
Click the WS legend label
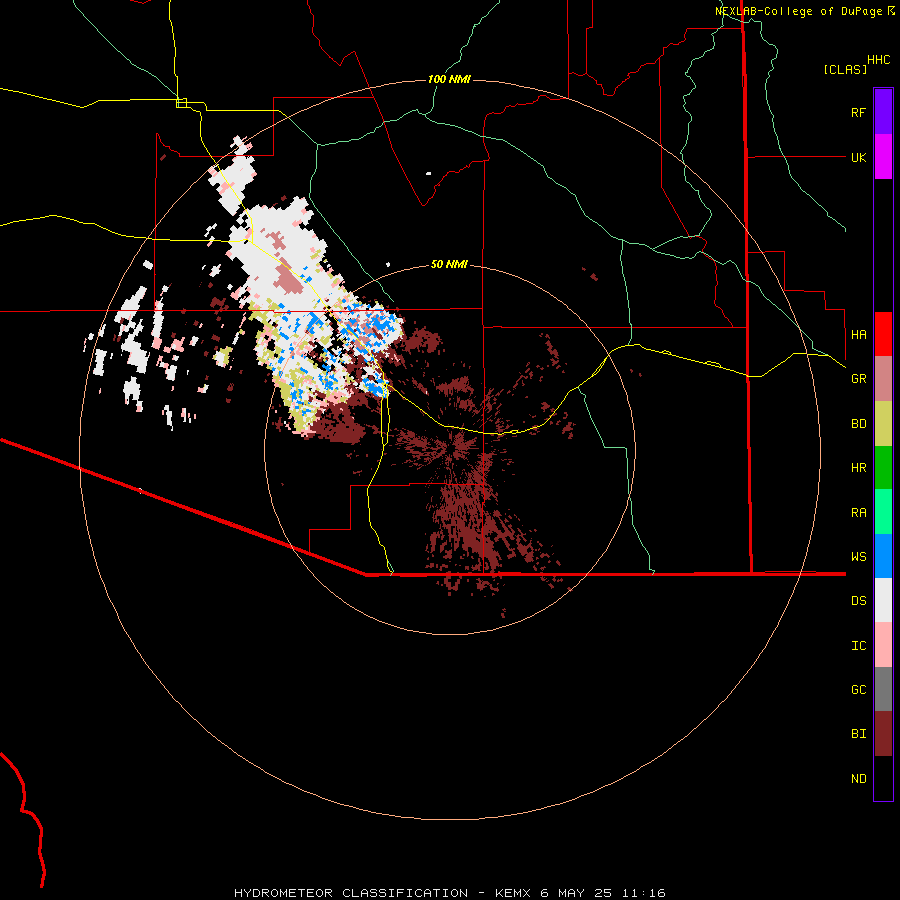(858, 556)
